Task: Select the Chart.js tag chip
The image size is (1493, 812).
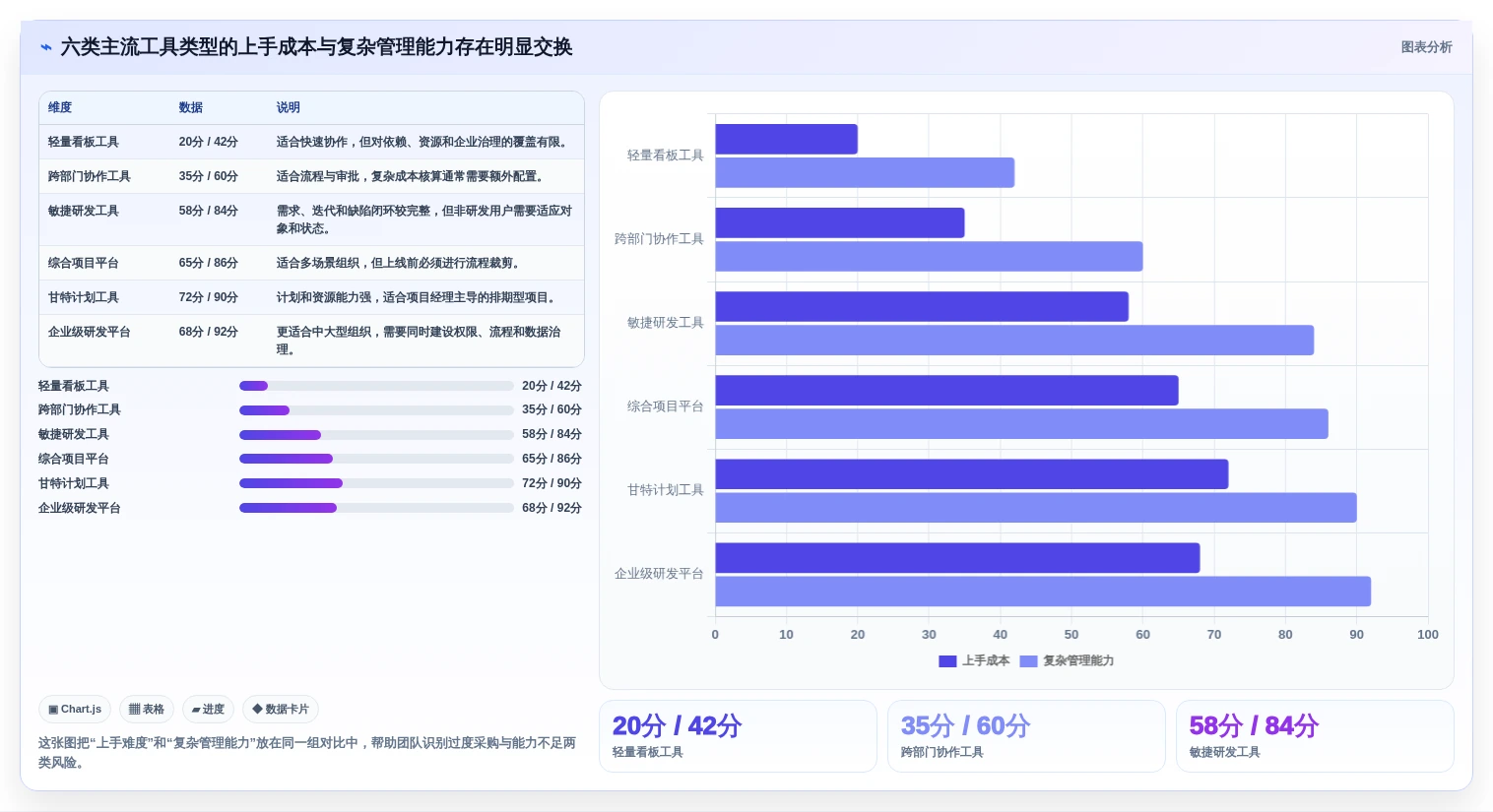Action: 75,709
